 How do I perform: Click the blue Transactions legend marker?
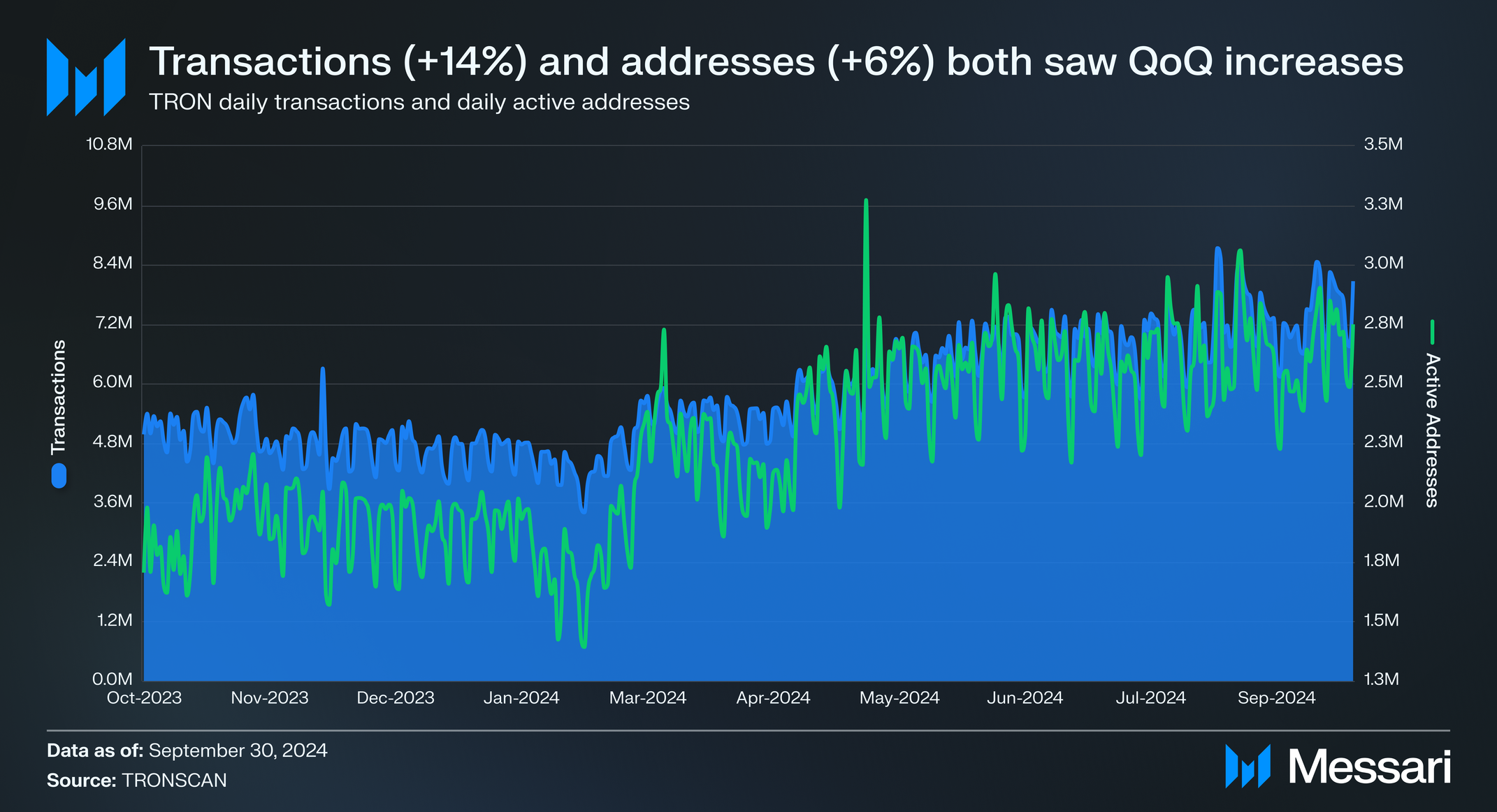click(x=59, y=477)
